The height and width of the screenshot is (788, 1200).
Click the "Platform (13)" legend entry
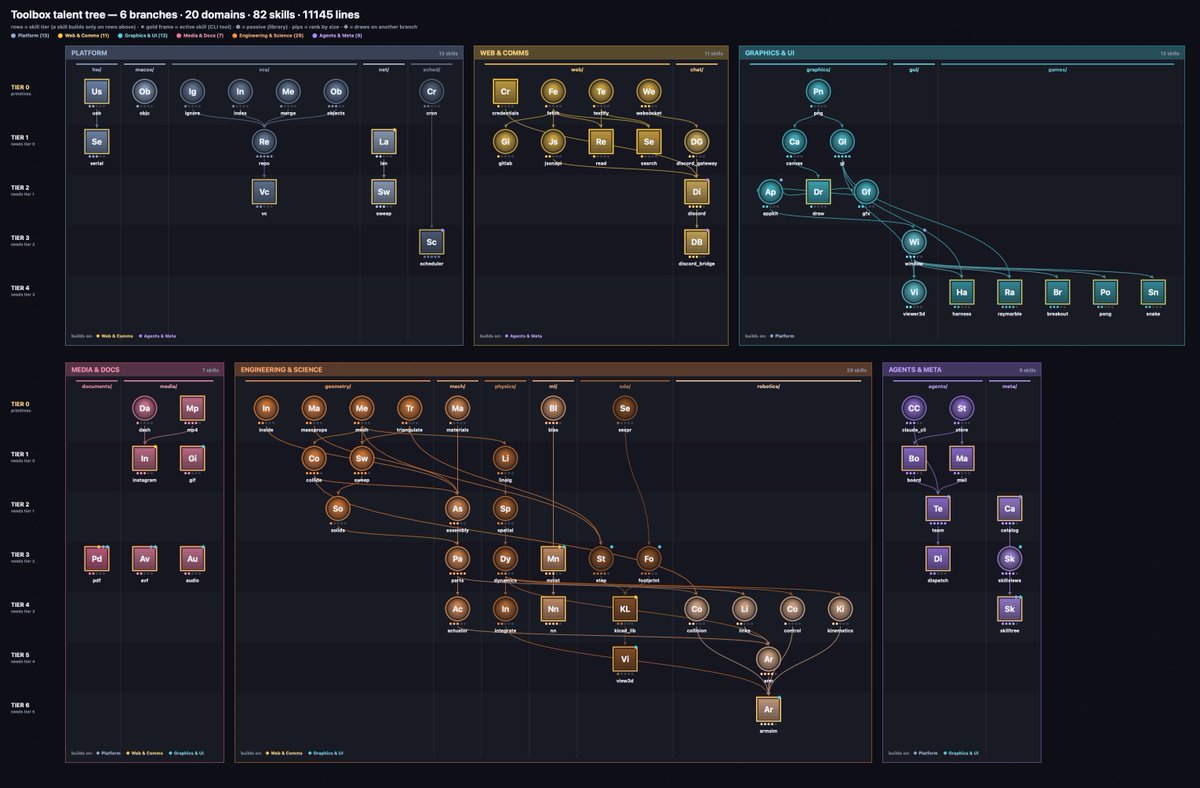tap(30, 35)
